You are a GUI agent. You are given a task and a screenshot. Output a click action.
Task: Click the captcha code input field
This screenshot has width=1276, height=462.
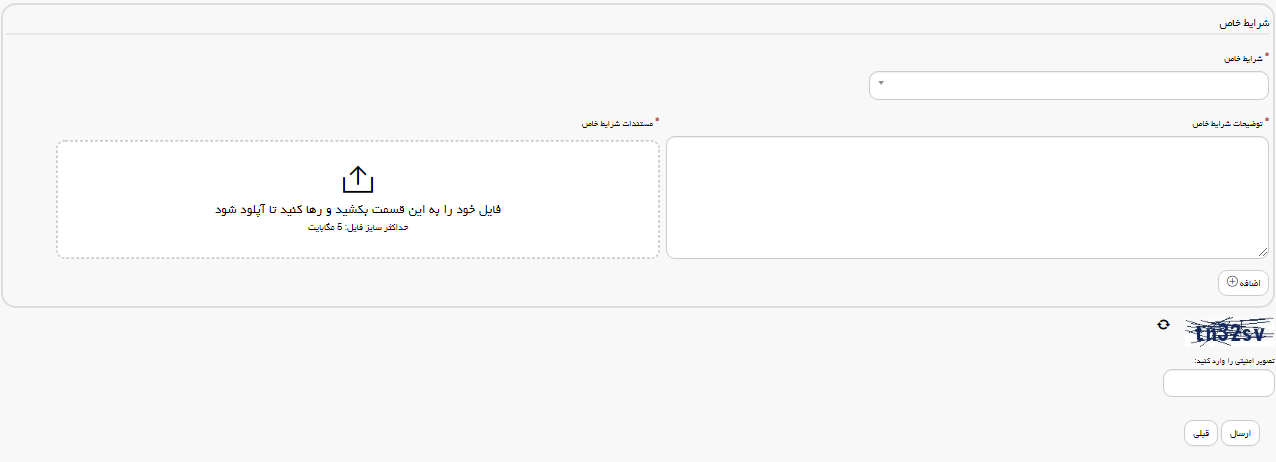coord(1218,383)
